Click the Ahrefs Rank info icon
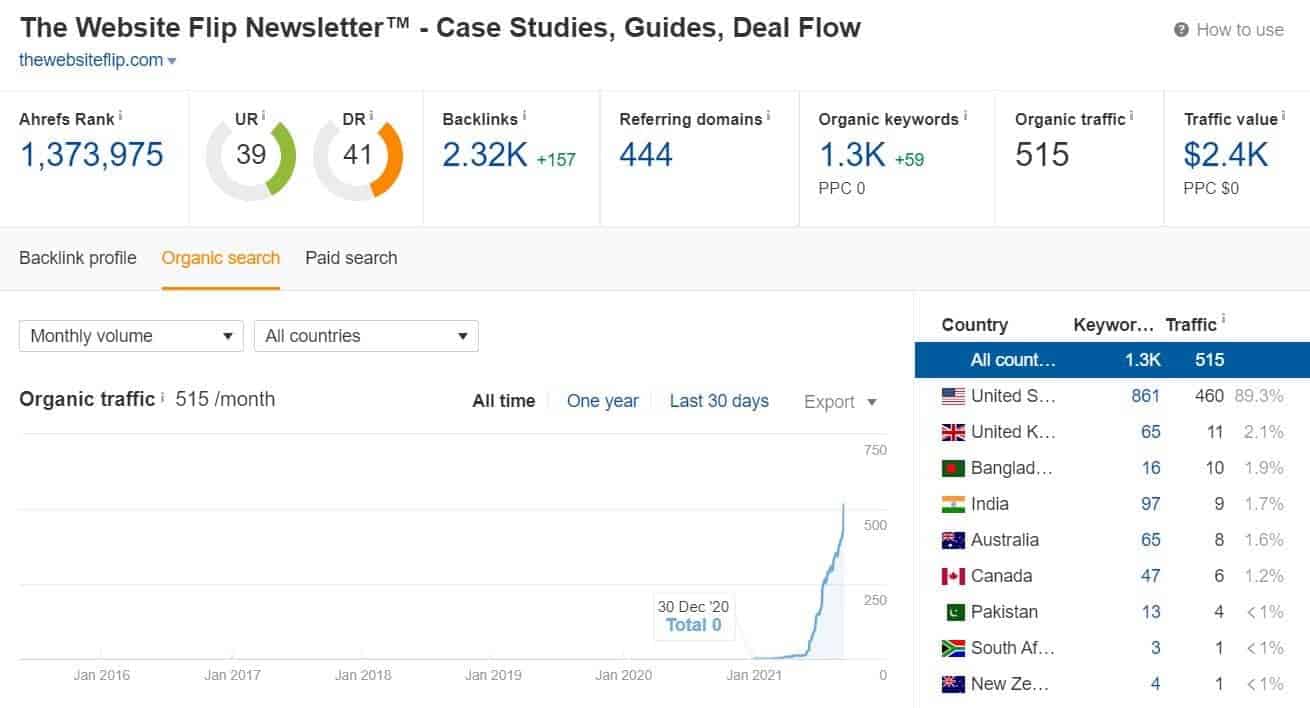 pos(121,116)
